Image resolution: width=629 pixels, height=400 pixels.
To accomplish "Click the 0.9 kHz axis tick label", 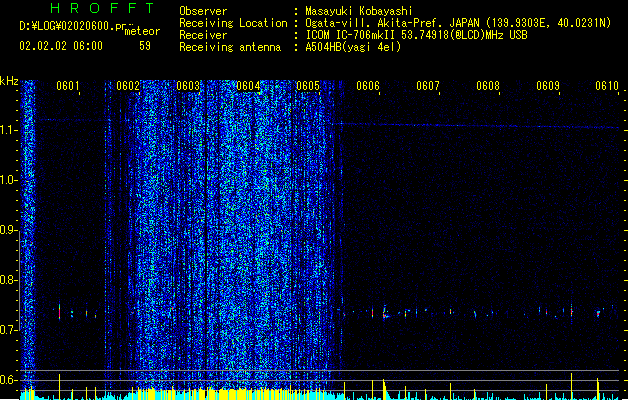I will 9,230.
